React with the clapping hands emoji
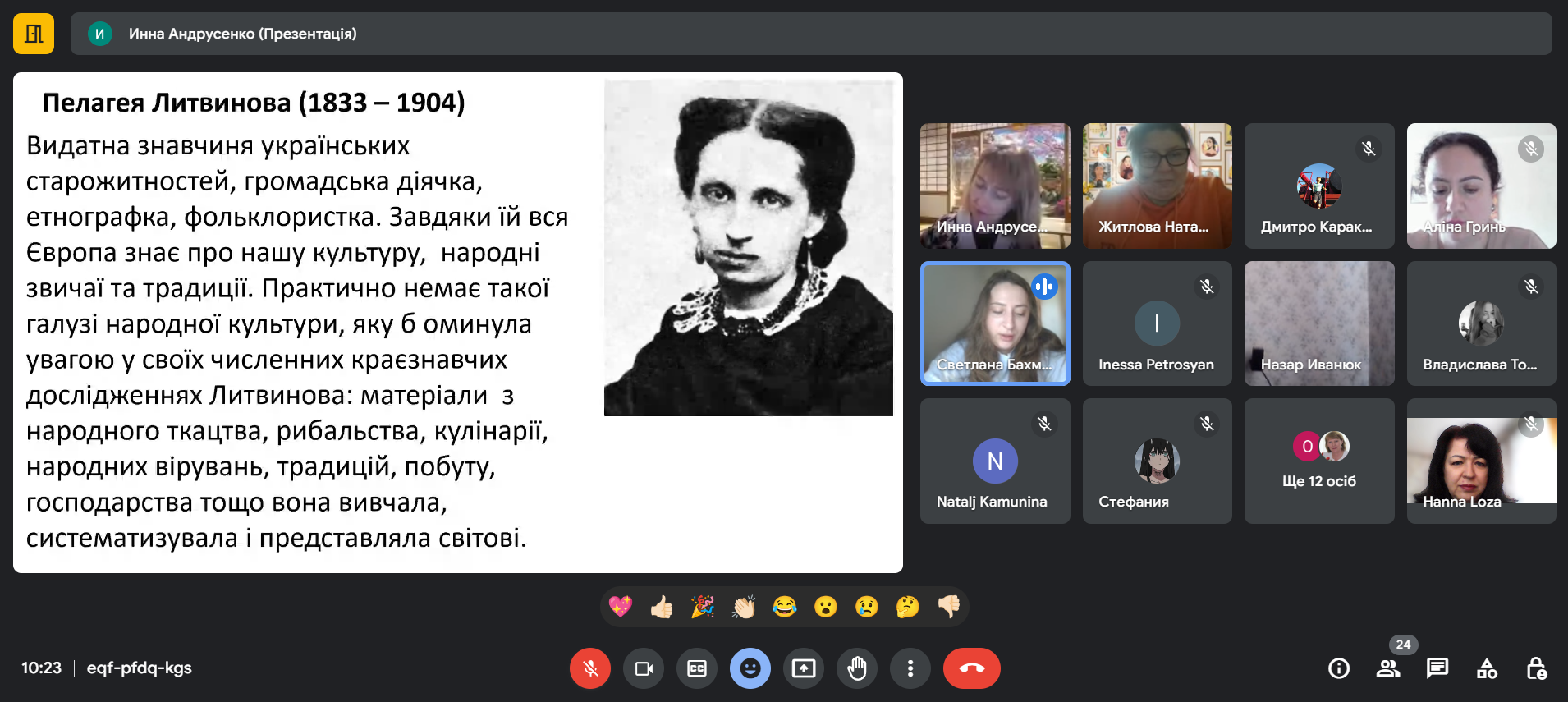Viewport: 1568px width, 702px height. 744,607
